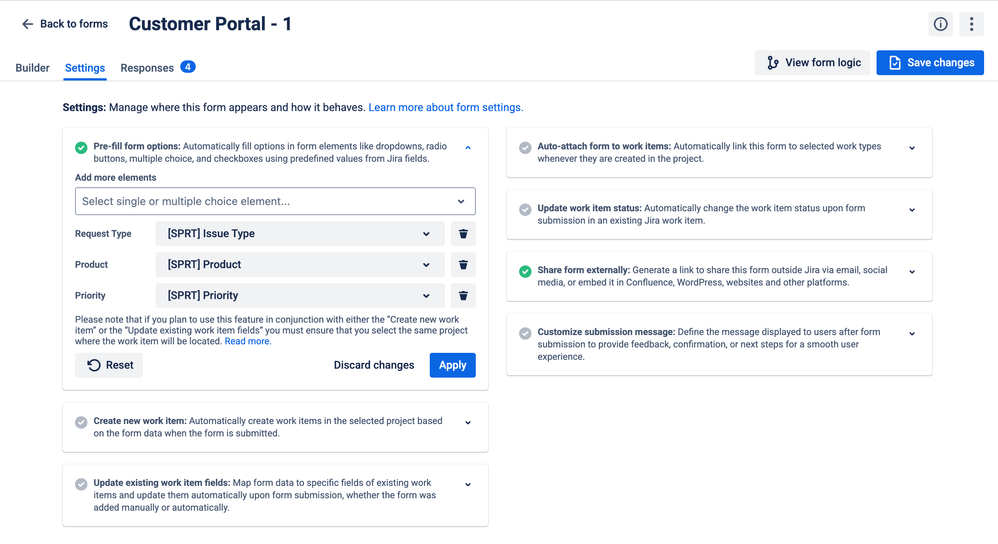
Task: Delete the Request Type mapping via trash icon
Action: coord(463,234)
